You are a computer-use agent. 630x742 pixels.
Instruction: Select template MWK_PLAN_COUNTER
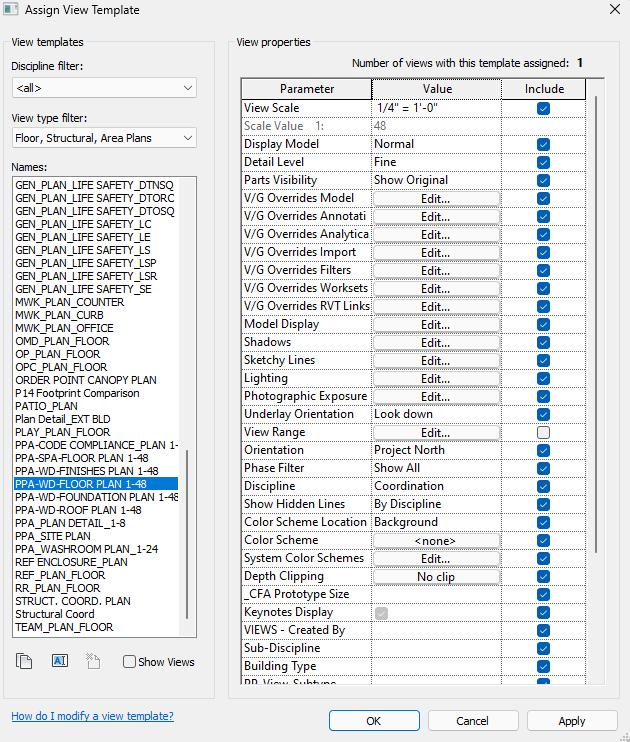tap(70, 302)
